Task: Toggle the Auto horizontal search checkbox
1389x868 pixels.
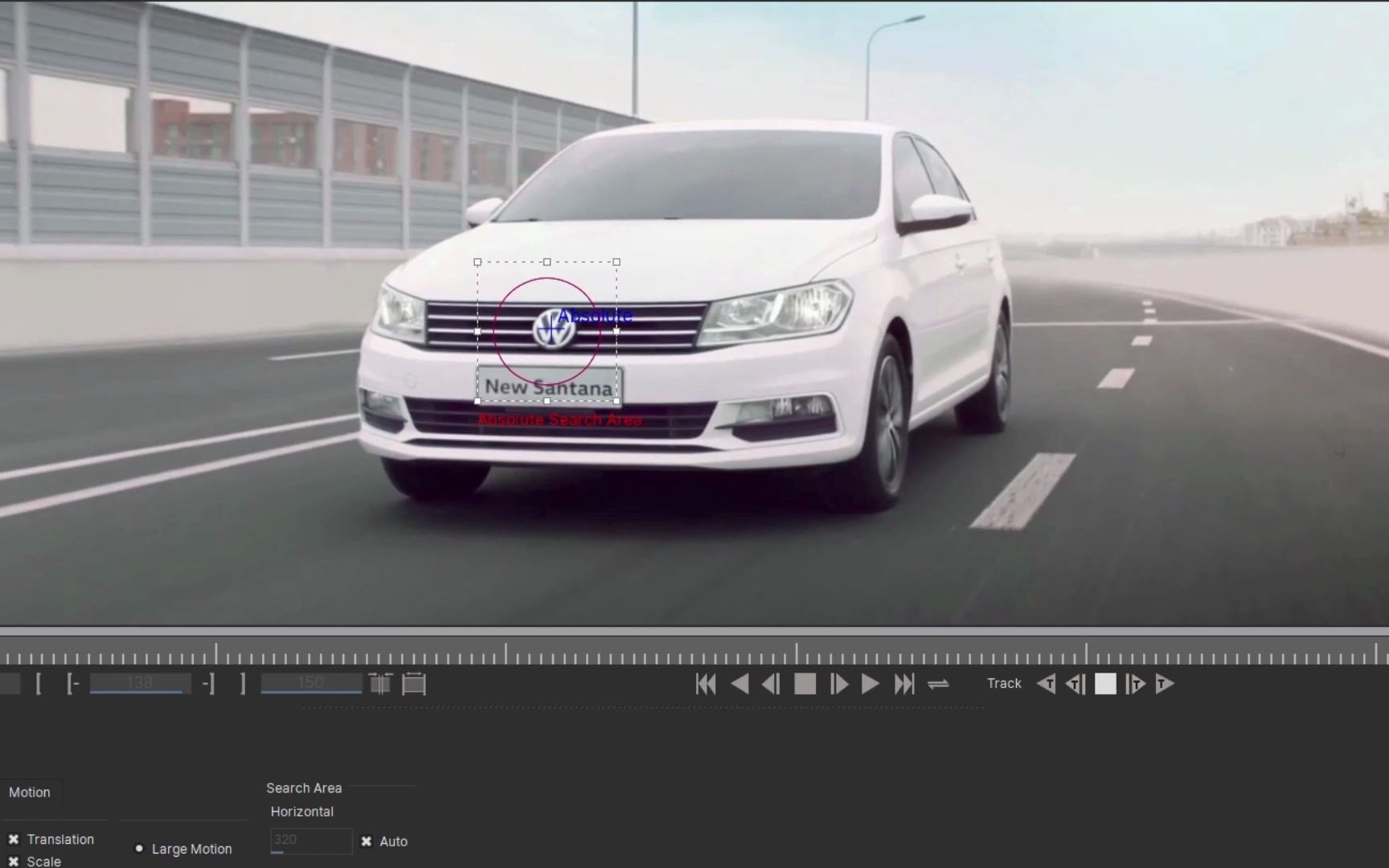Action: click(367, 841)
